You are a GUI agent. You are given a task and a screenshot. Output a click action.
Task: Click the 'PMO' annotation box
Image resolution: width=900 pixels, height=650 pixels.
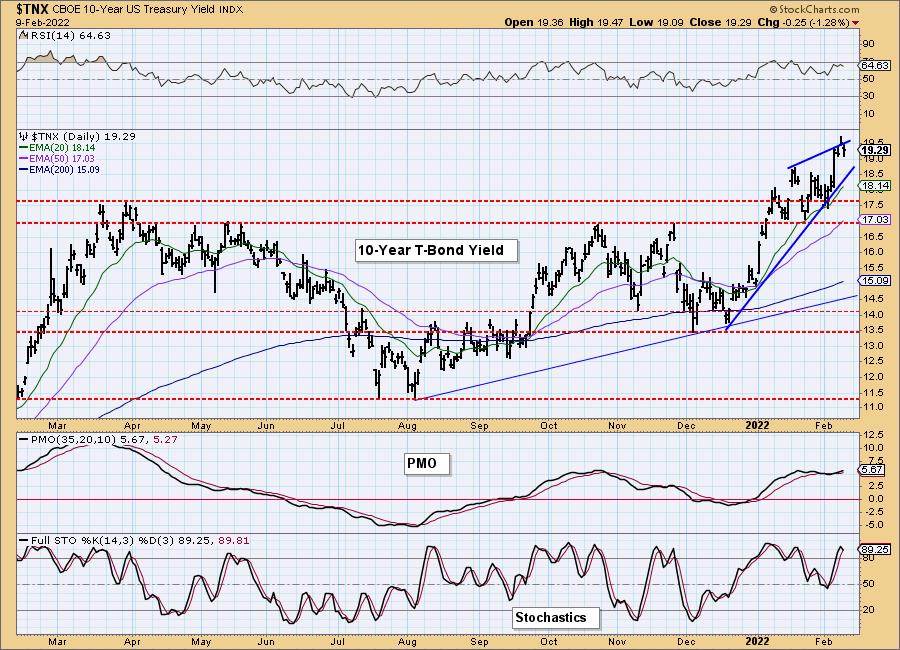click(427, 464)
